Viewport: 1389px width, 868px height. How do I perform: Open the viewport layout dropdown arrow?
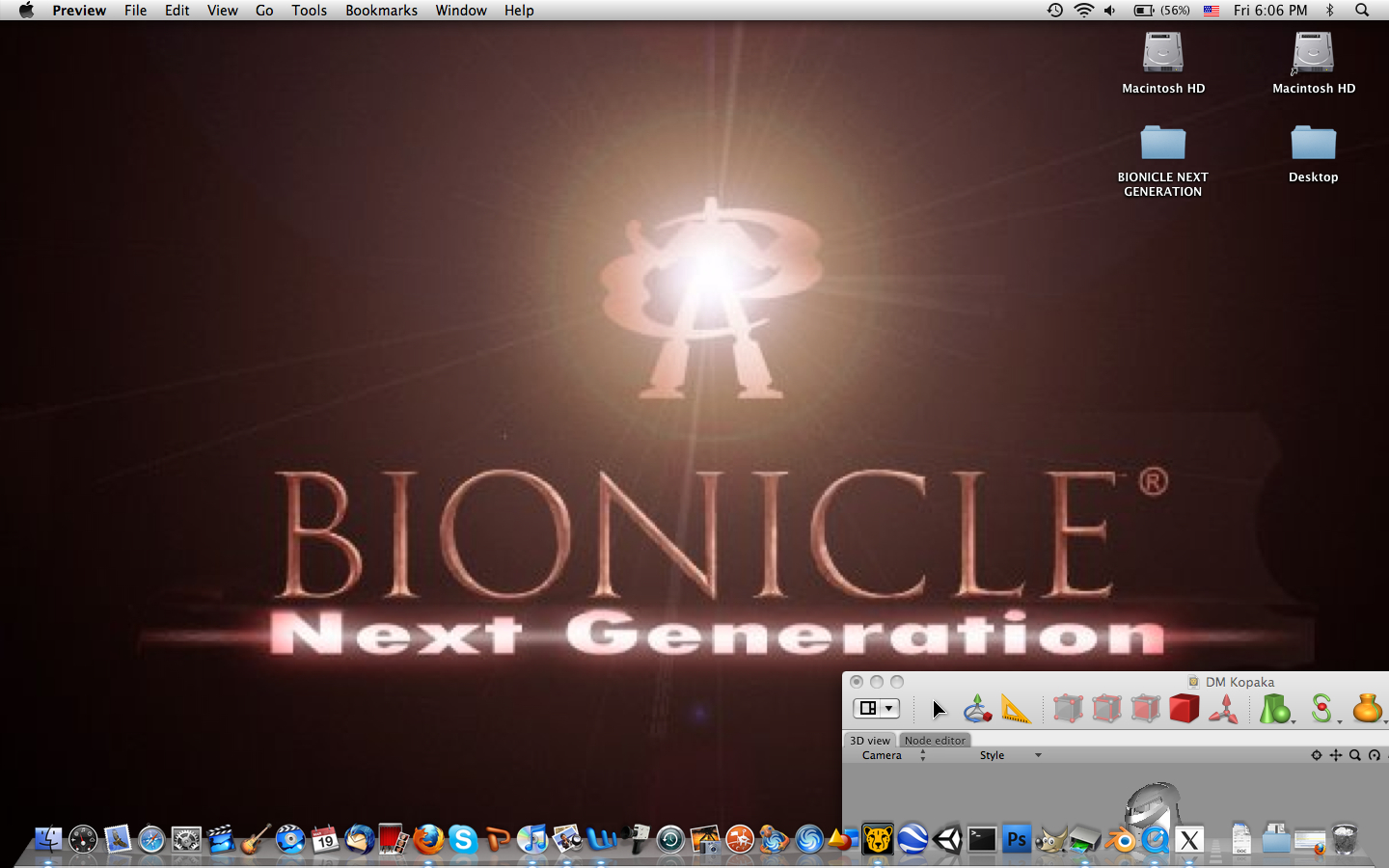[888, 708]
